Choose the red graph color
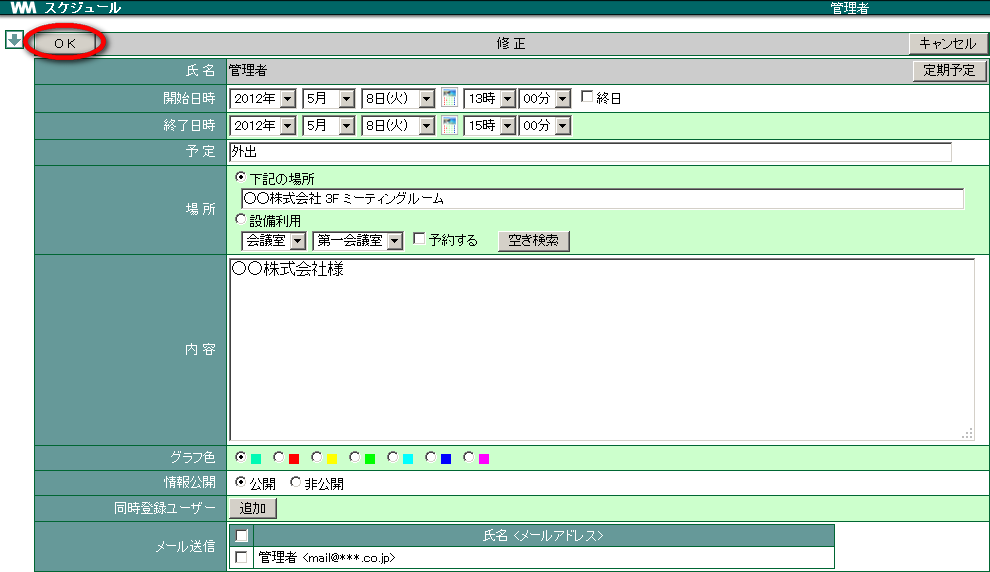Image resolution: width=990 pixels, height=572 pixels. [x=278, y=456]
